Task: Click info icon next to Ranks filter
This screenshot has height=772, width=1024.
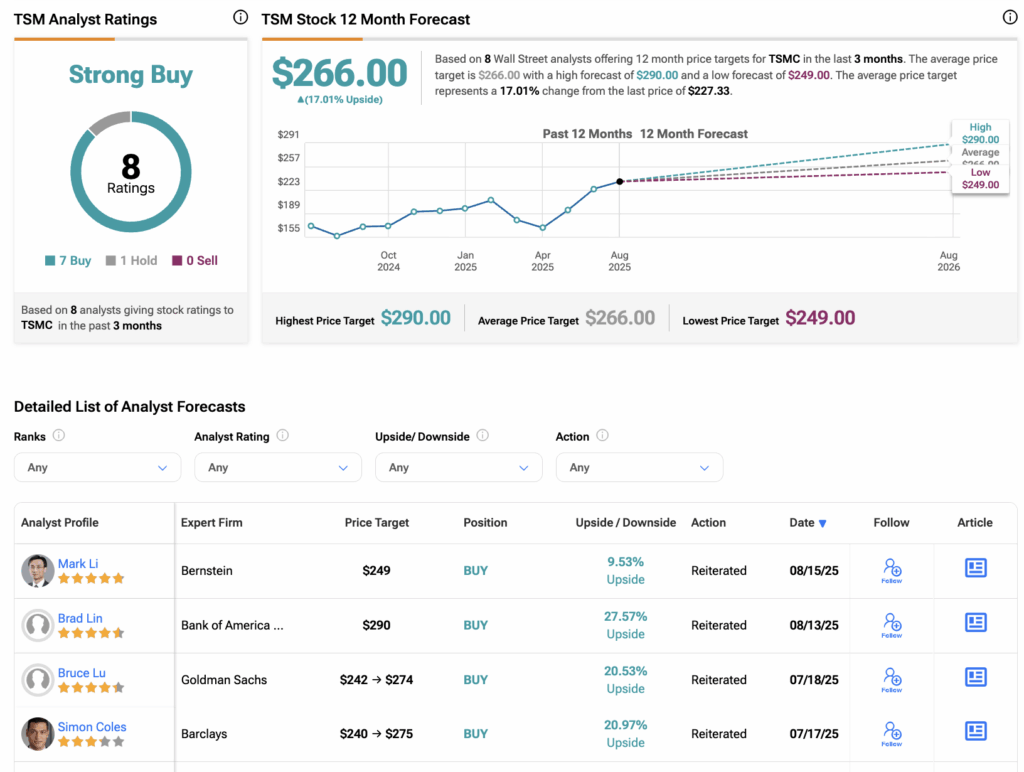Action: coord(59,436)
